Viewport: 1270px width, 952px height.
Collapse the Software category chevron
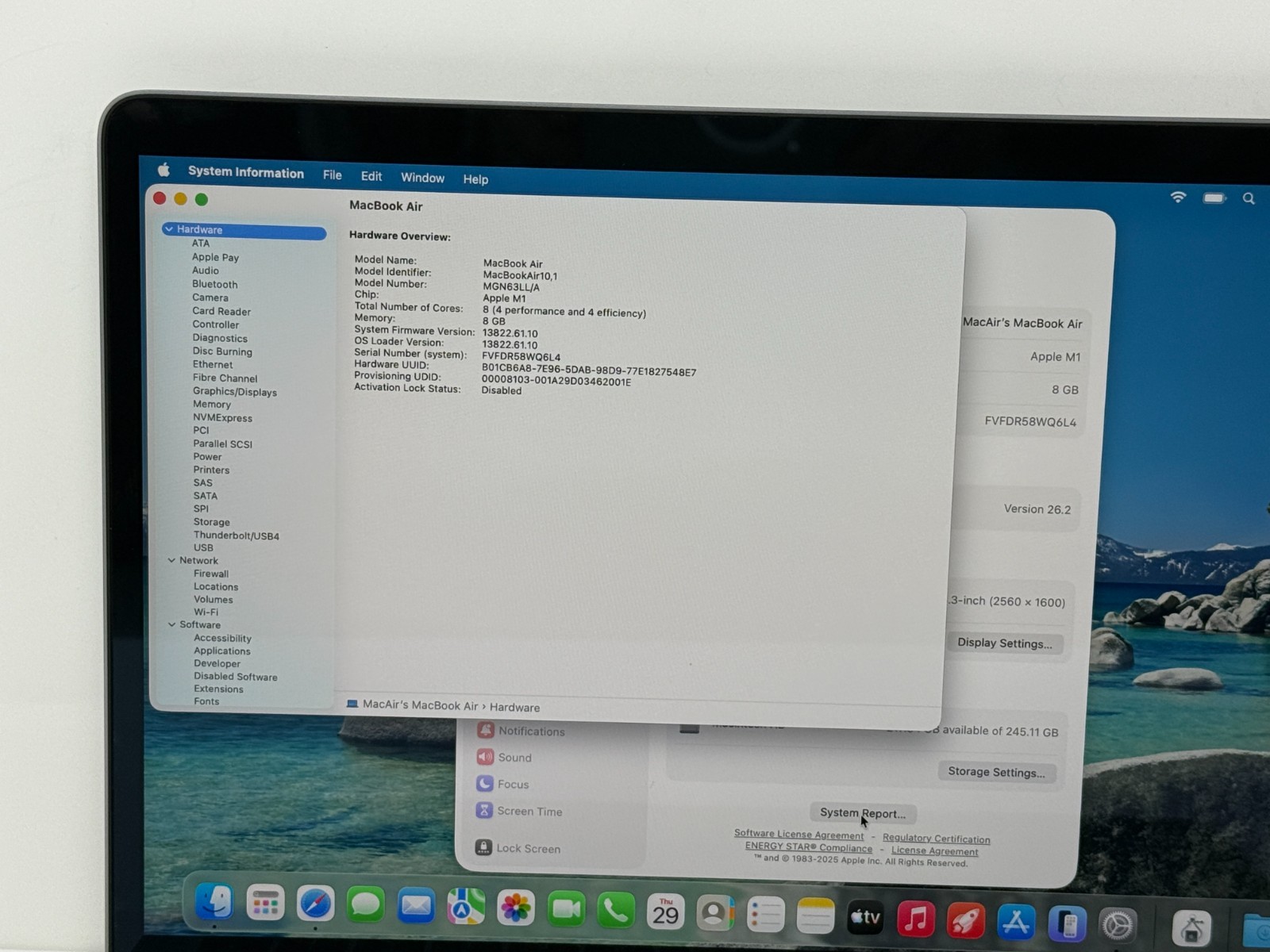point(171,624)
